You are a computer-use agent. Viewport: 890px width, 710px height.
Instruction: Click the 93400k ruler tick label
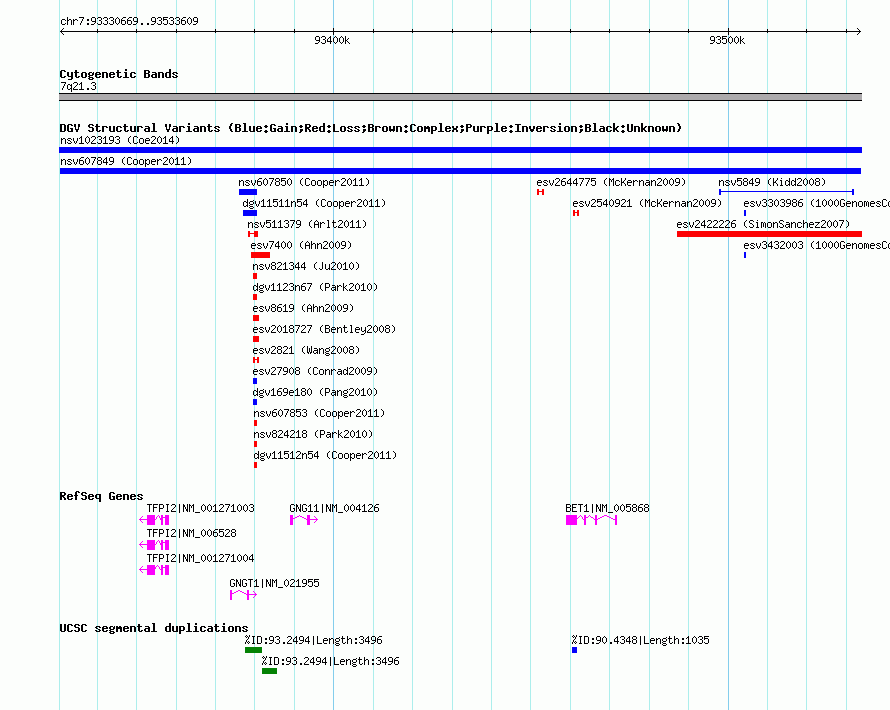[332, 40]
